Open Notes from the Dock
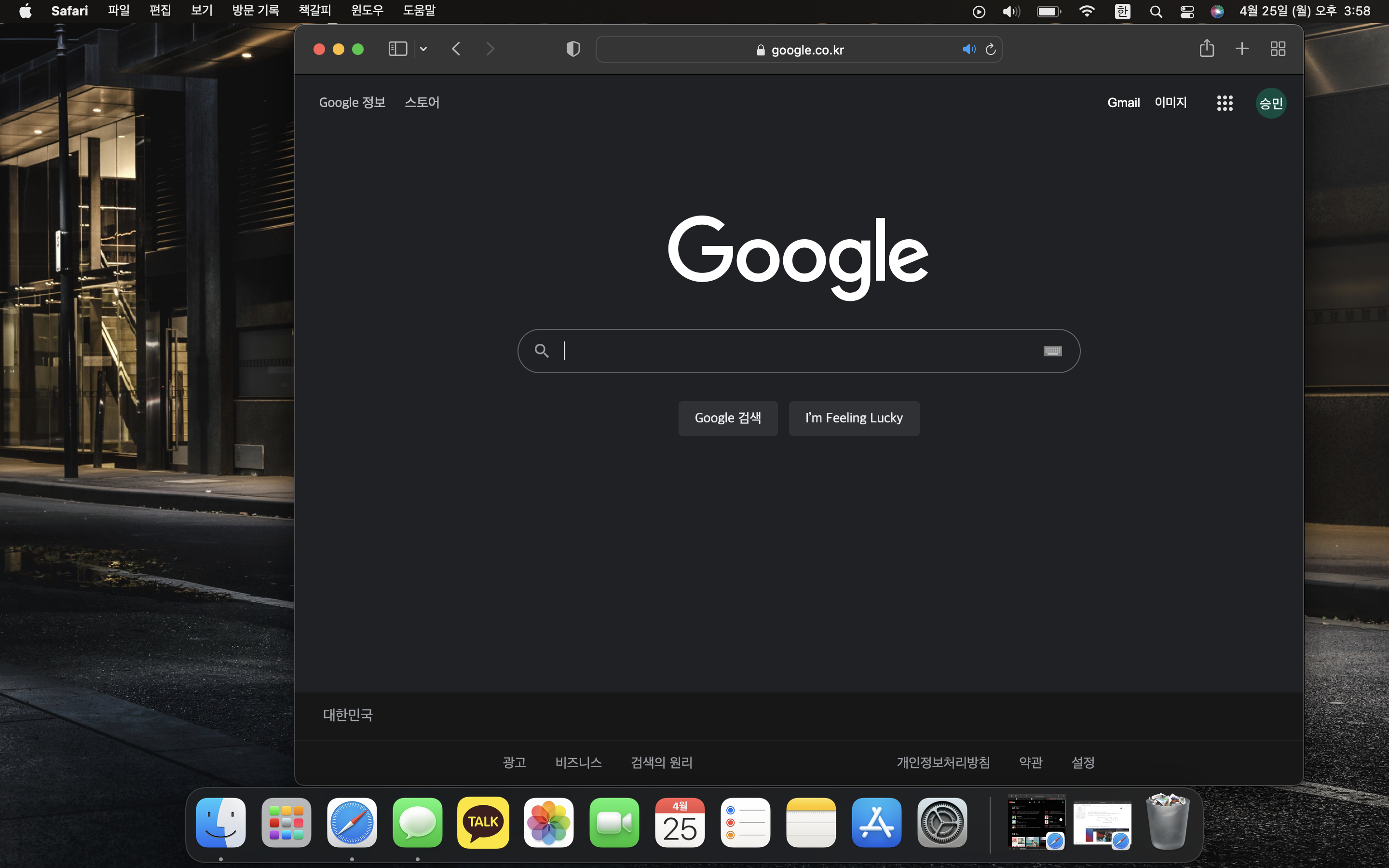The height and width of the screenshot is (868, 1389). point(811,822)
